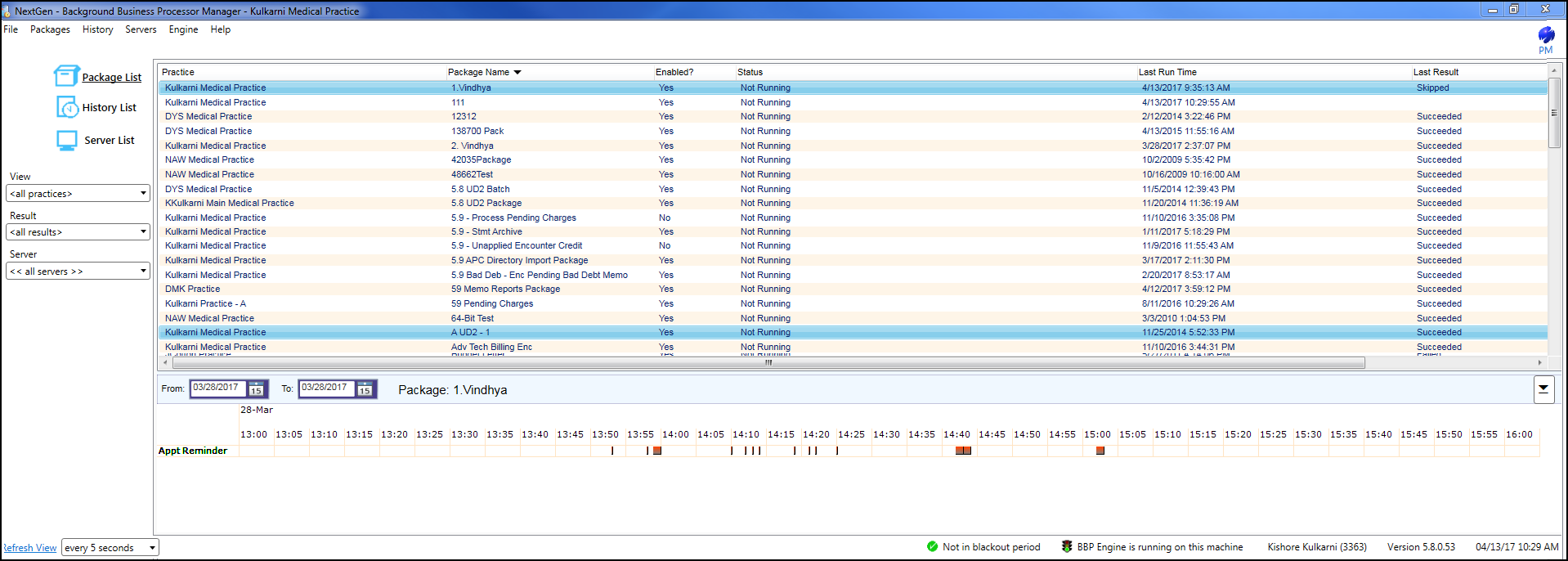Click Kishore Kulkarni (3363) in status bar
The image size is (1568, 561).
click(1317, 547)
